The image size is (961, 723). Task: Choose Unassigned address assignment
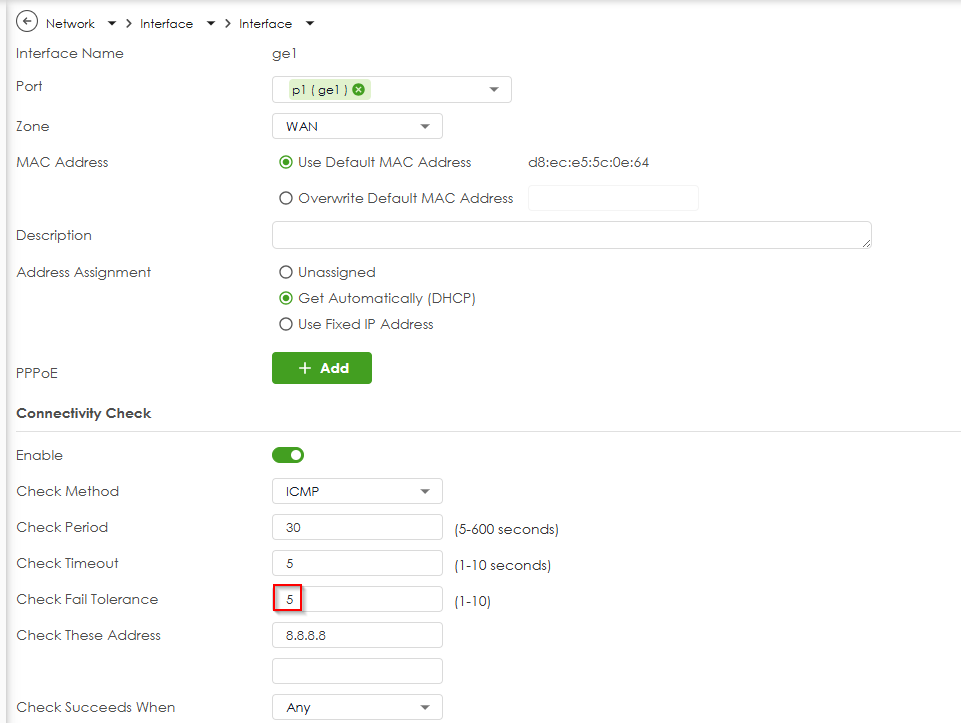pyautogui.click(x=286, y=272)
